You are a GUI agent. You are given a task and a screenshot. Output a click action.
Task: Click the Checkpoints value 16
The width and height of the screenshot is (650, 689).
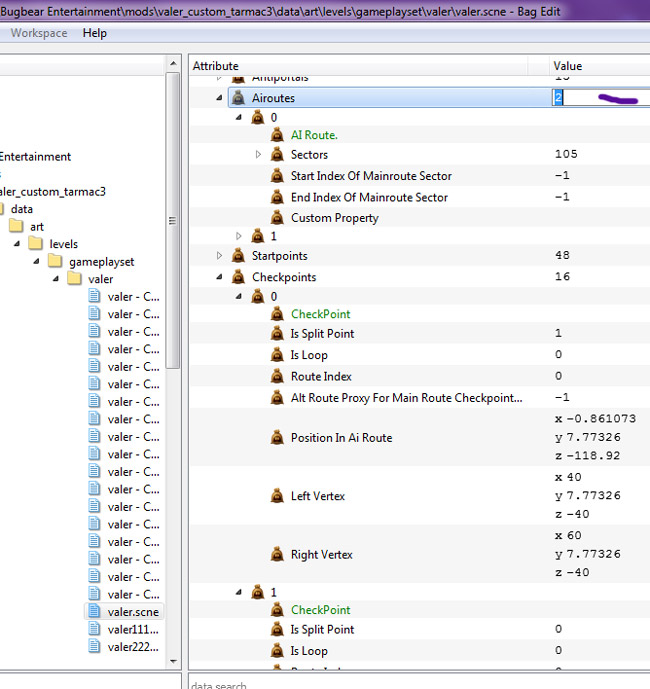click(x=562, y=276)
